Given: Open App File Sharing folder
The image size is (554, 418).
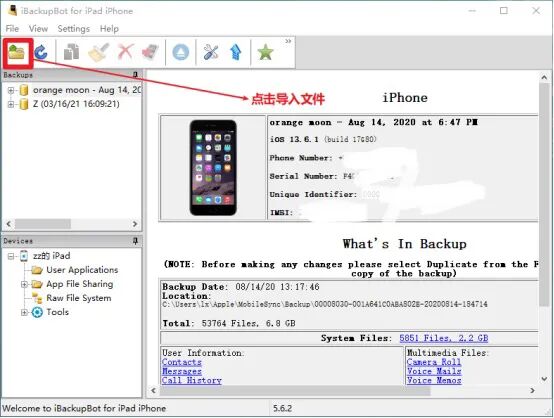Looking at the screenshot, I should click(x=79, y=284).
